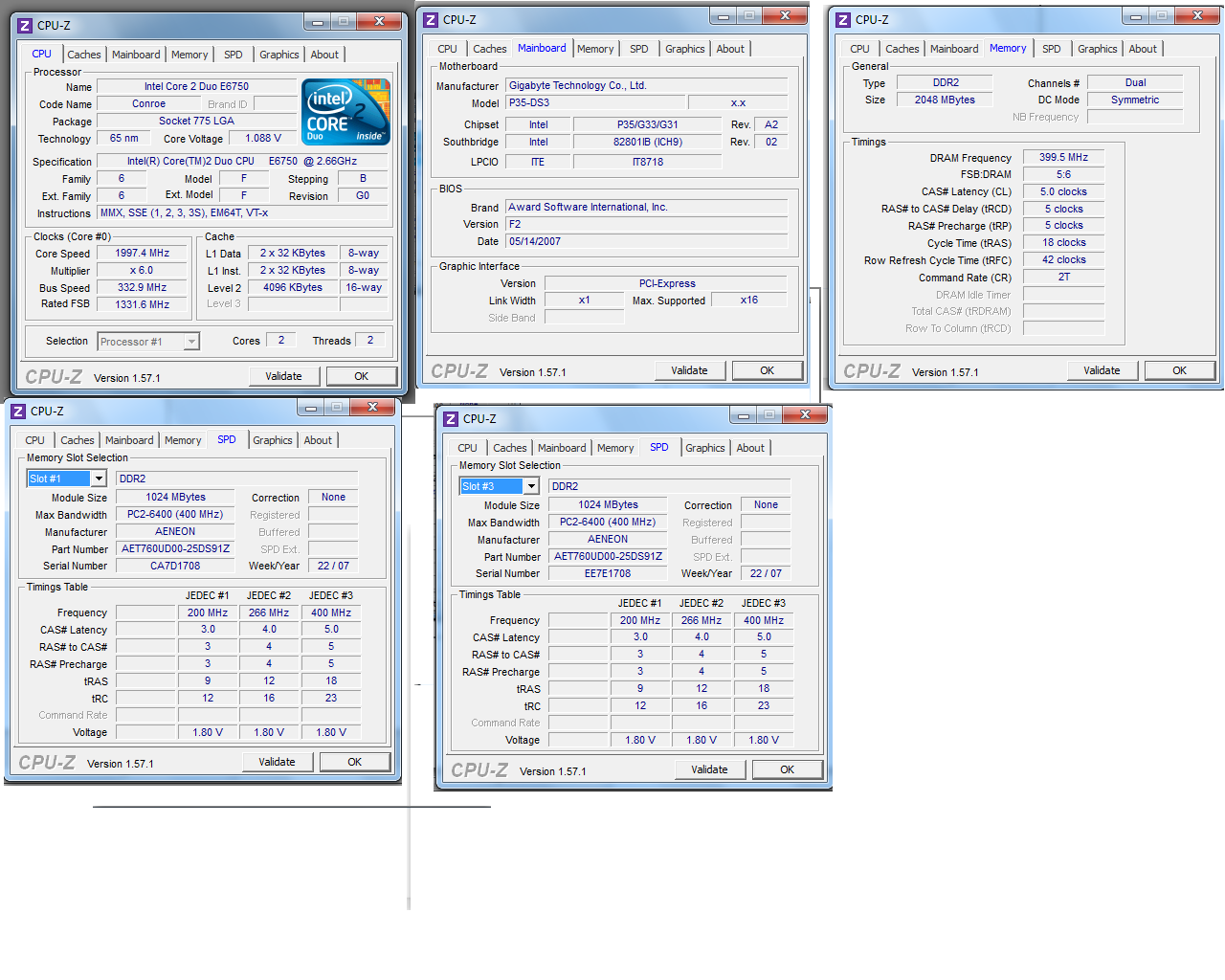Click Validate in the Slot #3 SPD window
Viewport: 1225px width, 980px height.
coord(710,769)
